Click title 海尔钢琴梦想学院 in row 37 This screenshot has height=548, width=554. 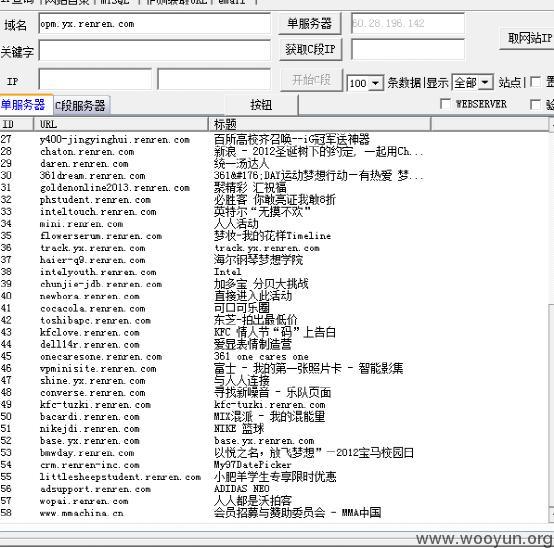[x=258, y=260]
